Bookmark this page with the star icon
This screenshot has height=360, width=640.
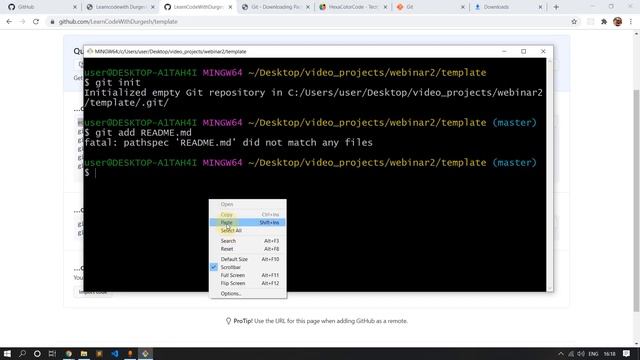click(x=574, y=22)
